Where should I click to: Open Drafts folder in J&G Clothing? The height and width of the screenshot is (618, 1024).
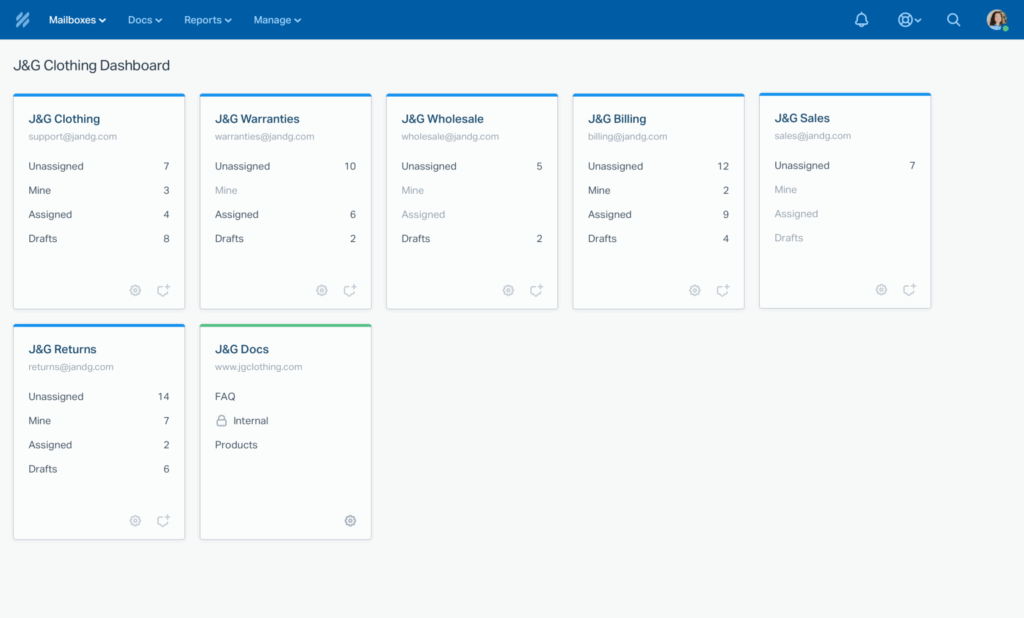[x=43, y=238]
